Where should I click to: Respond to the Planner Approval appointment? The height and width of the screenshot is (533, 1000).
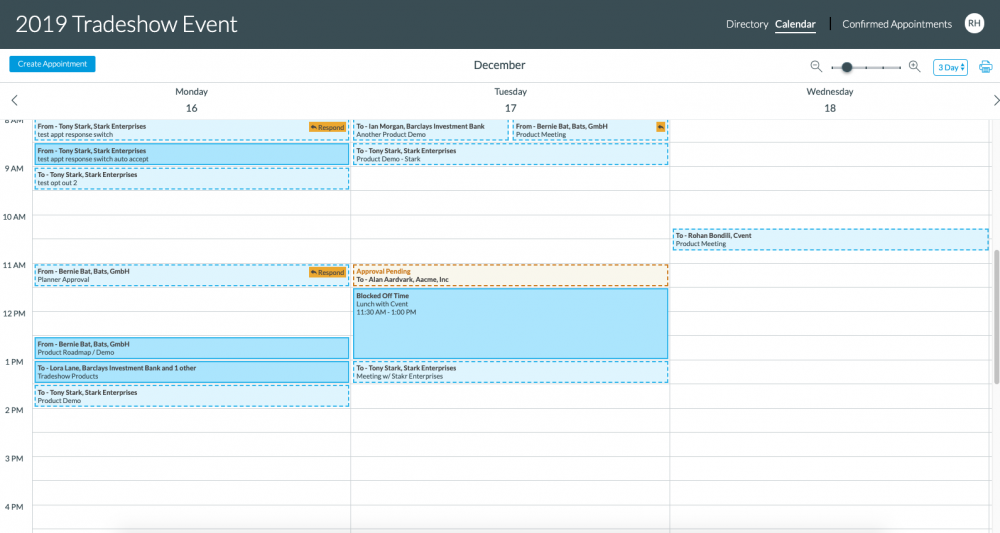pos(327,272)
